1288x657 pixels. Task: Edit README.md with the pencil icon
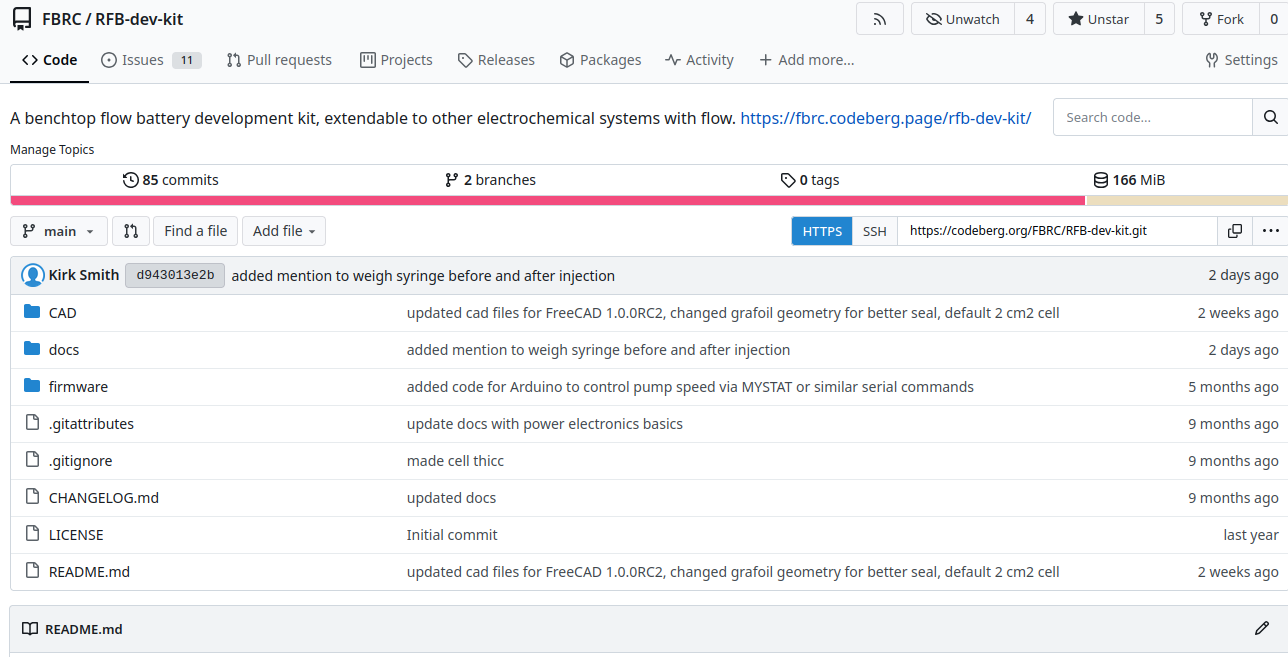tap(1261, 629)
